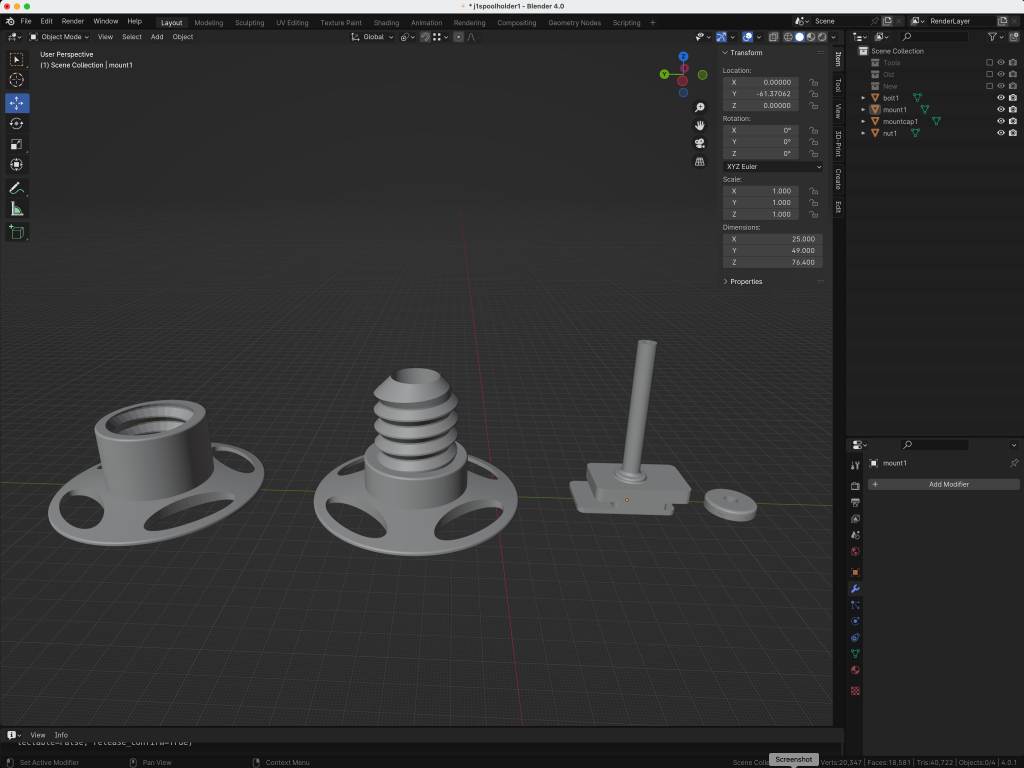Select the Cursor tool
Image resolution: width=1024 pixels, height=768 pixels.
click(x=17, y=80)
